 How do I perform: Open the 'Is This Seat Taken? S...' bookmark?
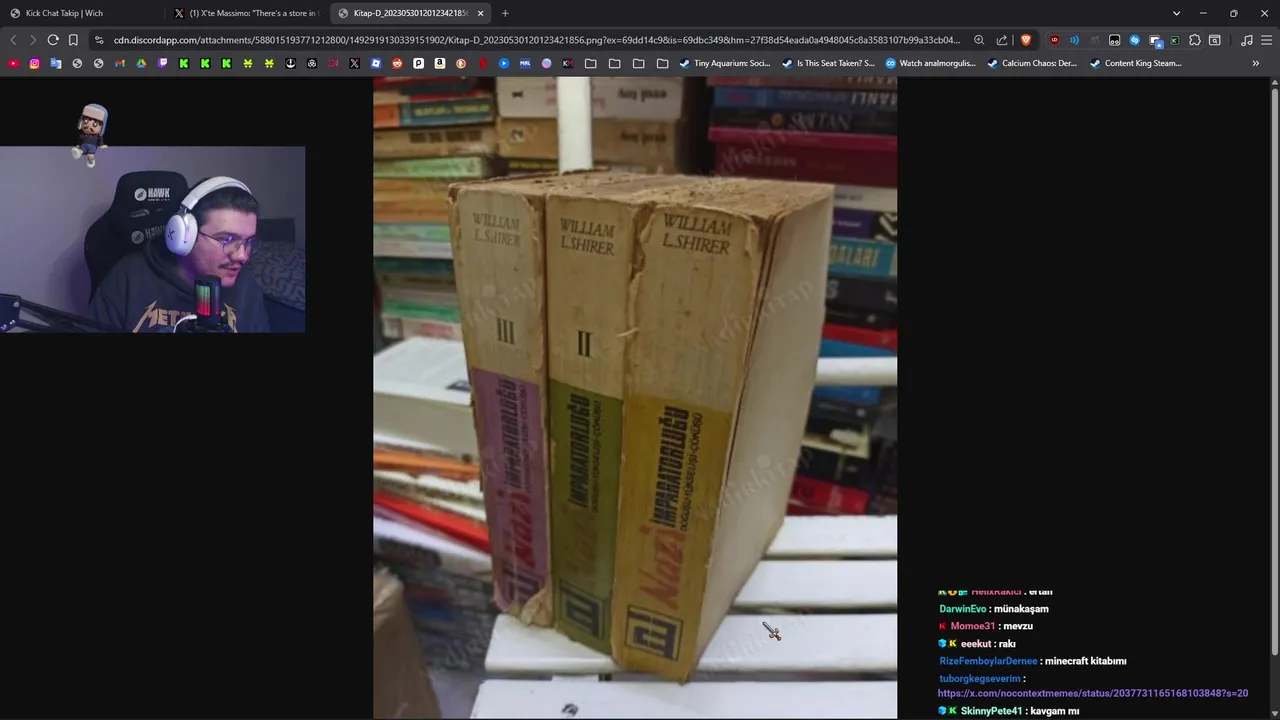pyautogui.click(x=828, y=63)
